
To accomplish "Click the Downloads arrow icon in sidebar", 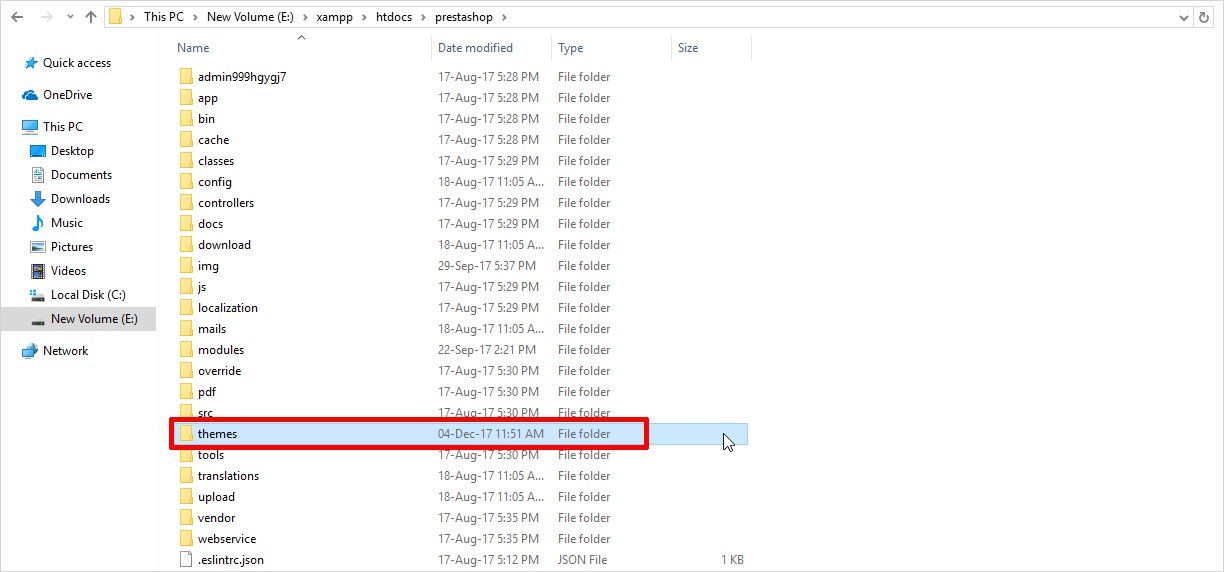I will coord(38,199).
